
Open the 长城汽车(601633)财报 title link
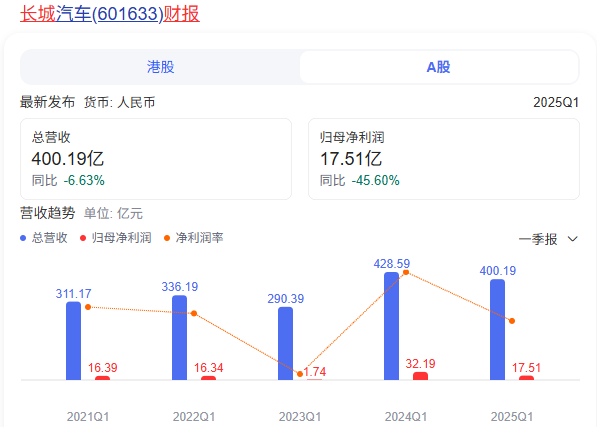(x=110, y=14)
